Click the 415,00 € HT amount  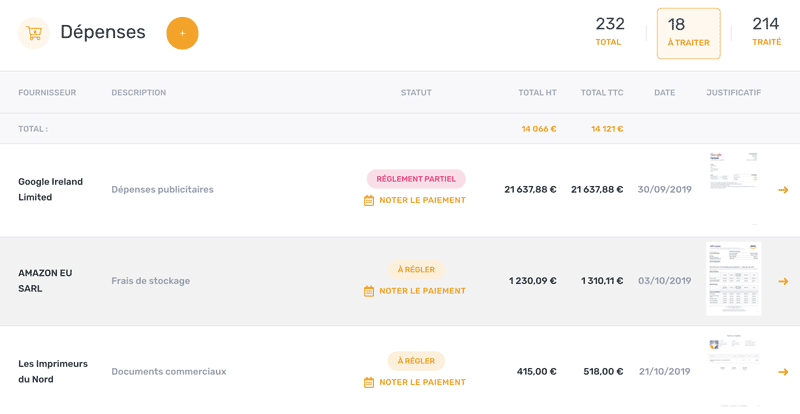pos(536,372)
